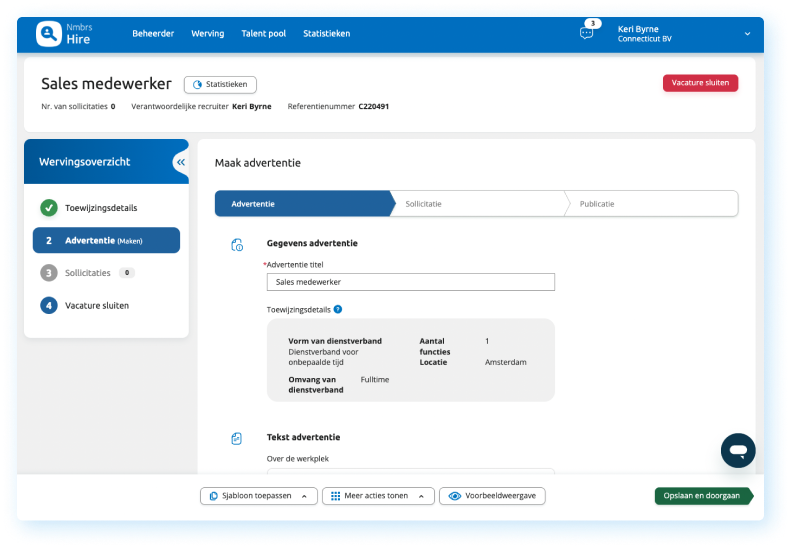The height and width of the screenshot is (548, 792).
Task: Go to Talent pool
Action: pyautogui.click(x=264, y=33)
